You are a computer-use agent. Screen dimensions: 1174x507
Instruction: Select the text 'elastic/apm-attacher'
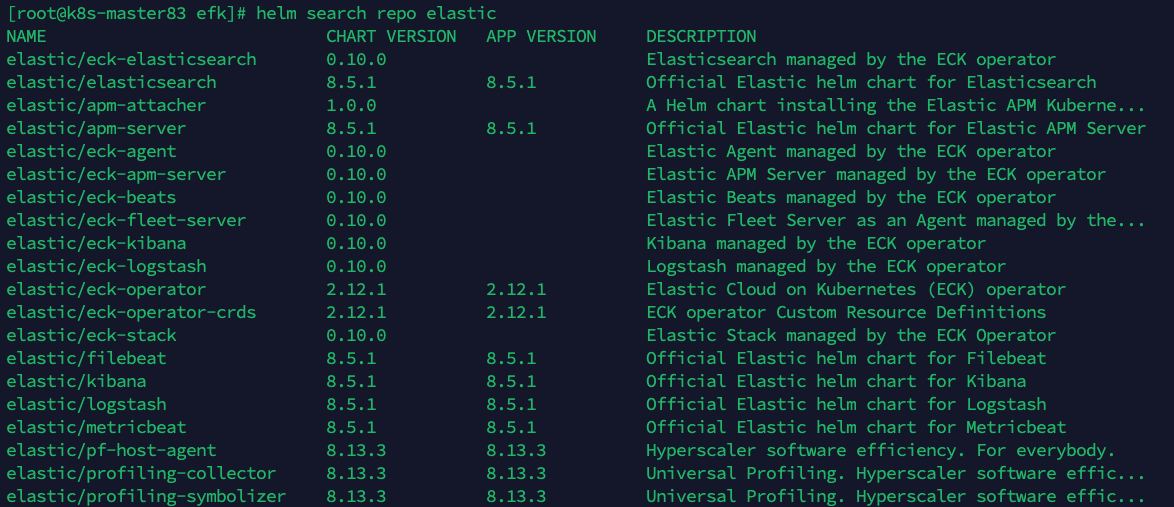[x=106, y=106]
